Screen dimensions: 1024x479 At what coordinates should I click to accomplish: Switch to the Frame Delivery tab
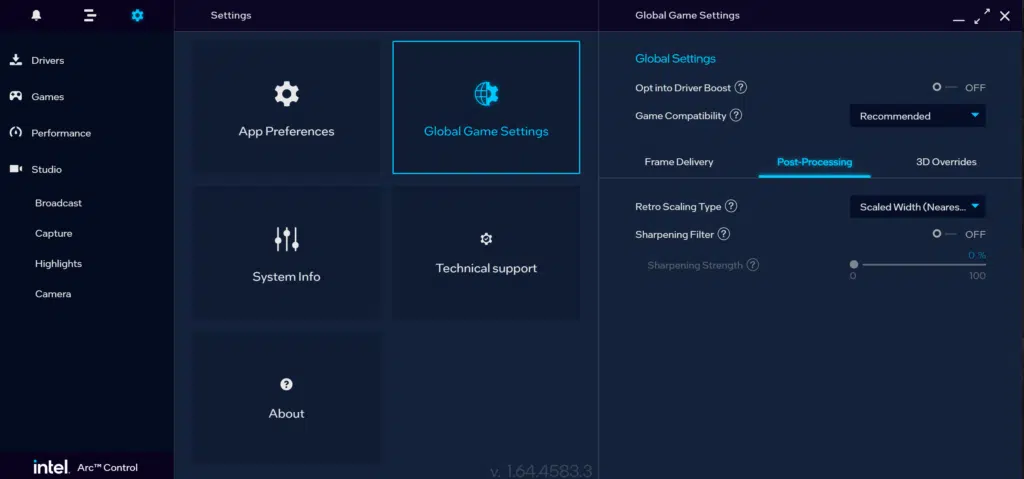coord(679,162)
